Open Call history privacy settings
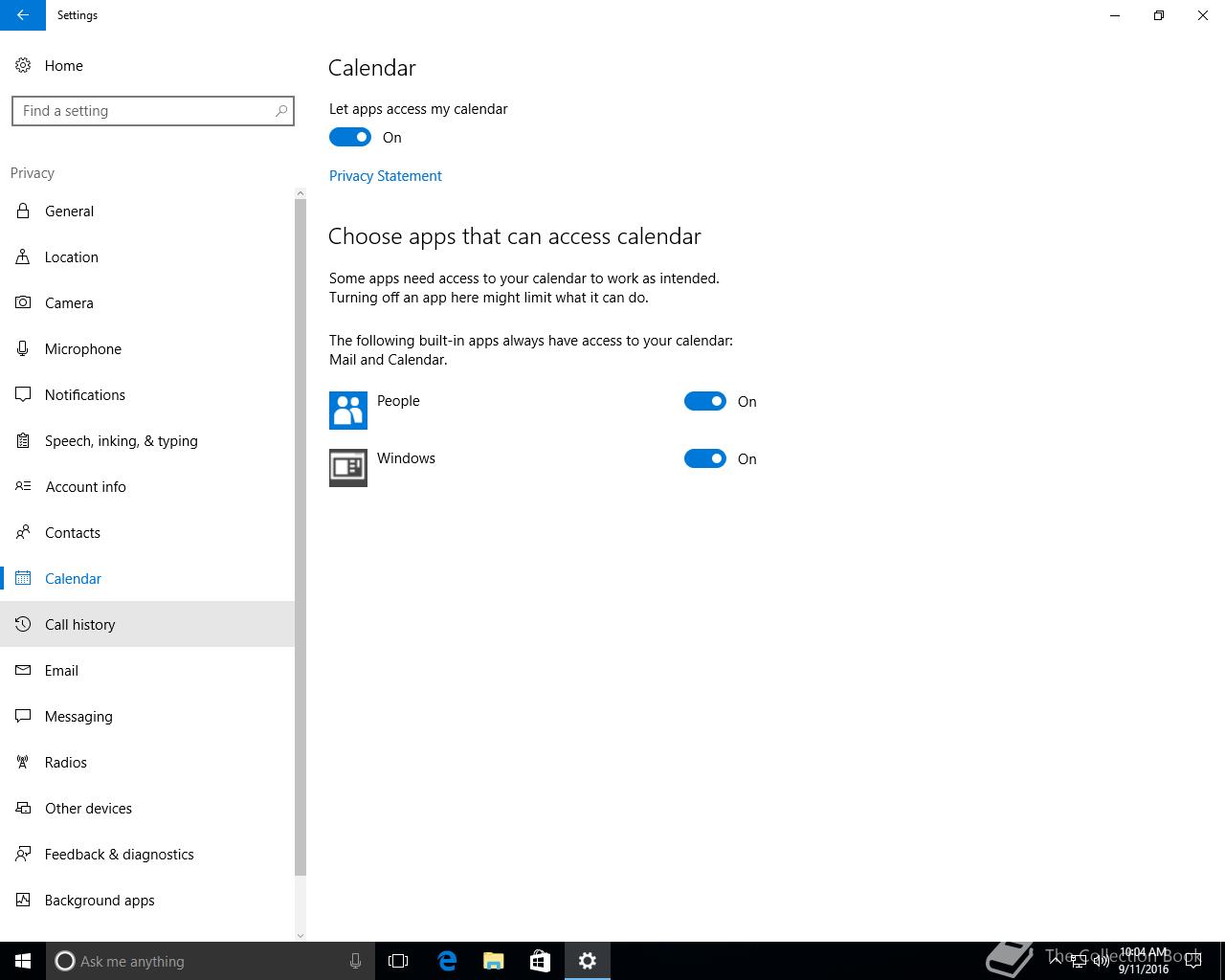1225x980 pixels. click(147, 624)
